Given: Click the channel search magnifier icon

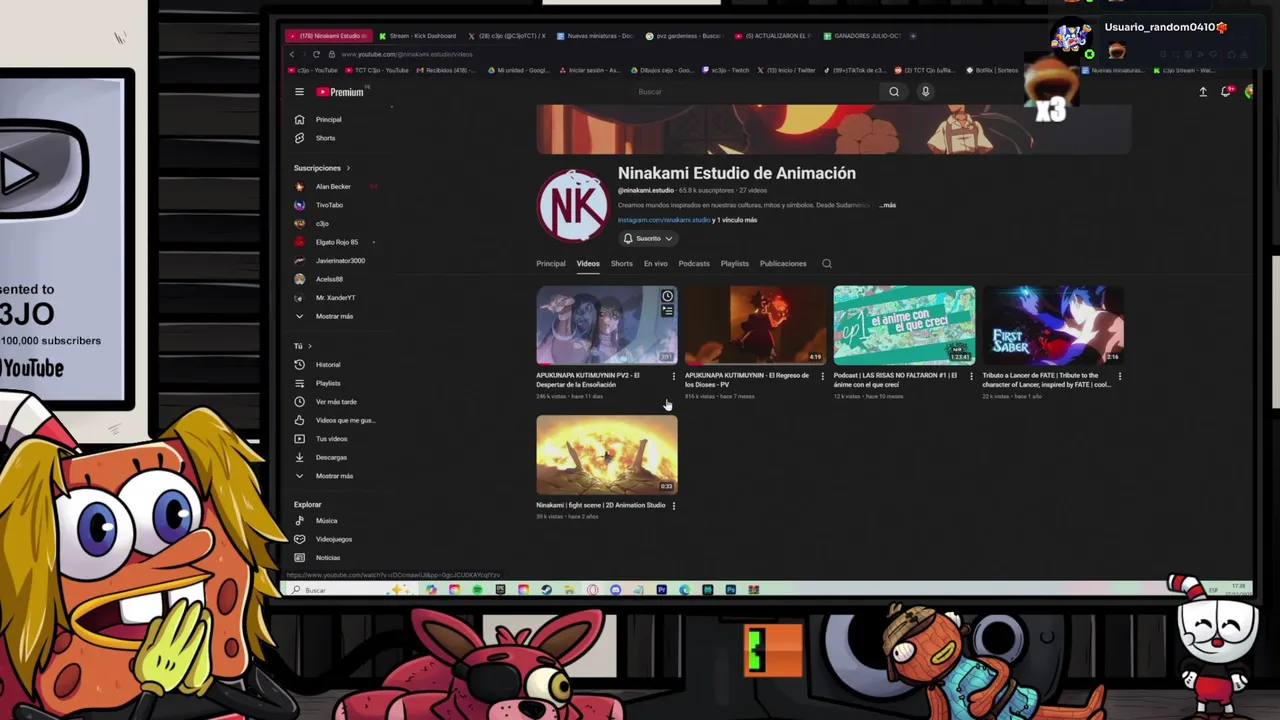Looking at the screenshot, I should pyautogui.click(x=827, y=264).
